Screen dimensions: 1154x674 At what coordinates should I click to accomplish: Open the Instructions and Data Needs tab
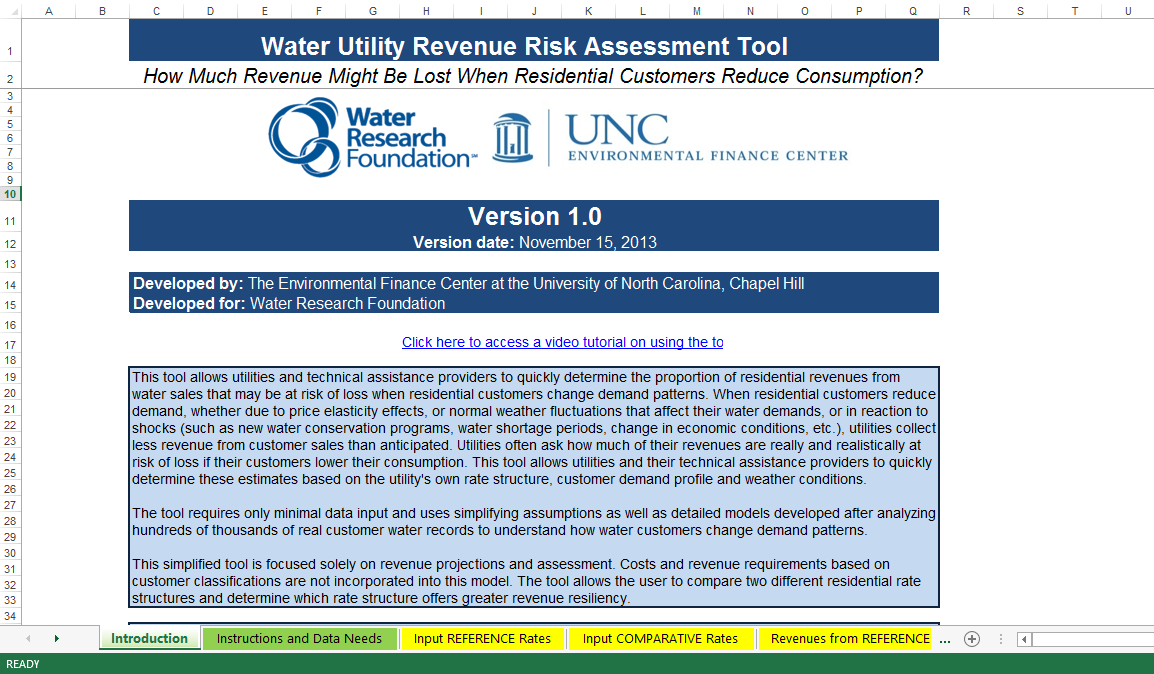click(x=300, y=639)
